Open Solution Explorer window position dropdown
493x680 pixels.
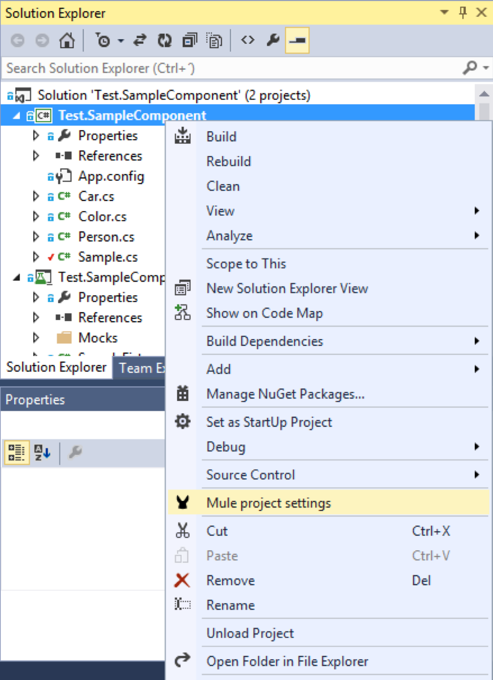click(444, 13)
